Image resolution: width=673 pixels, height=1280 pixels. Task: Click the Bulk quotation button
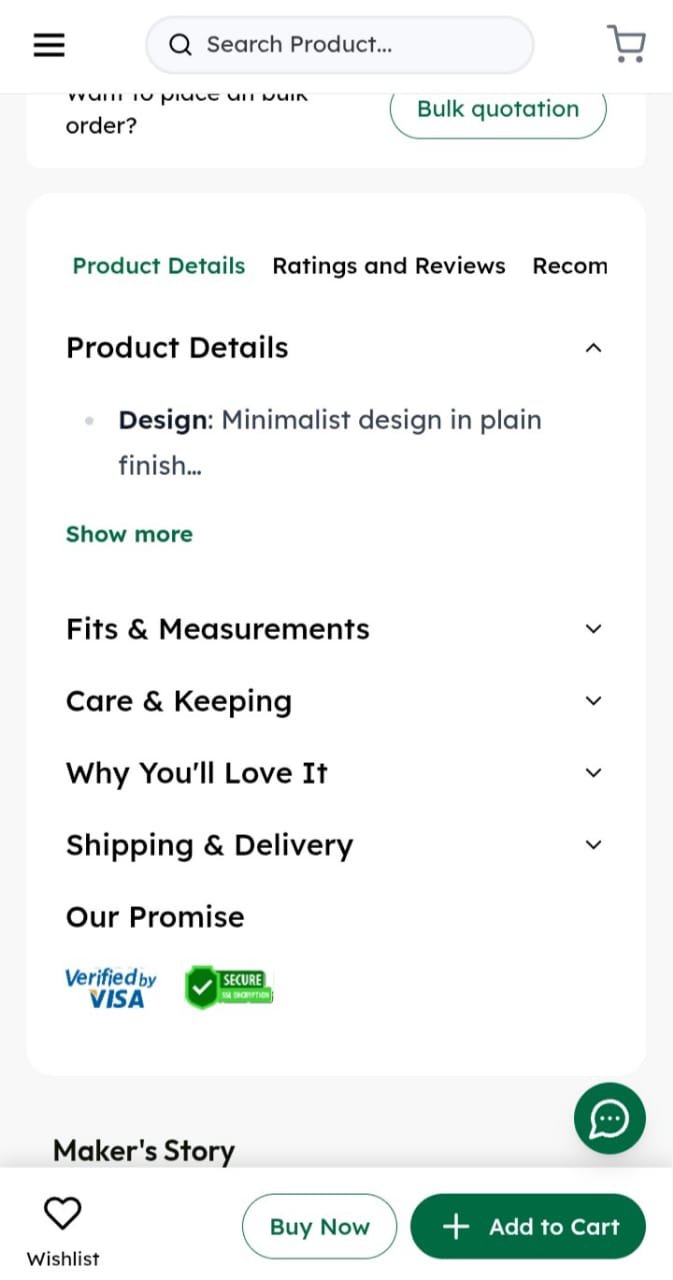(x=497, y=110)
